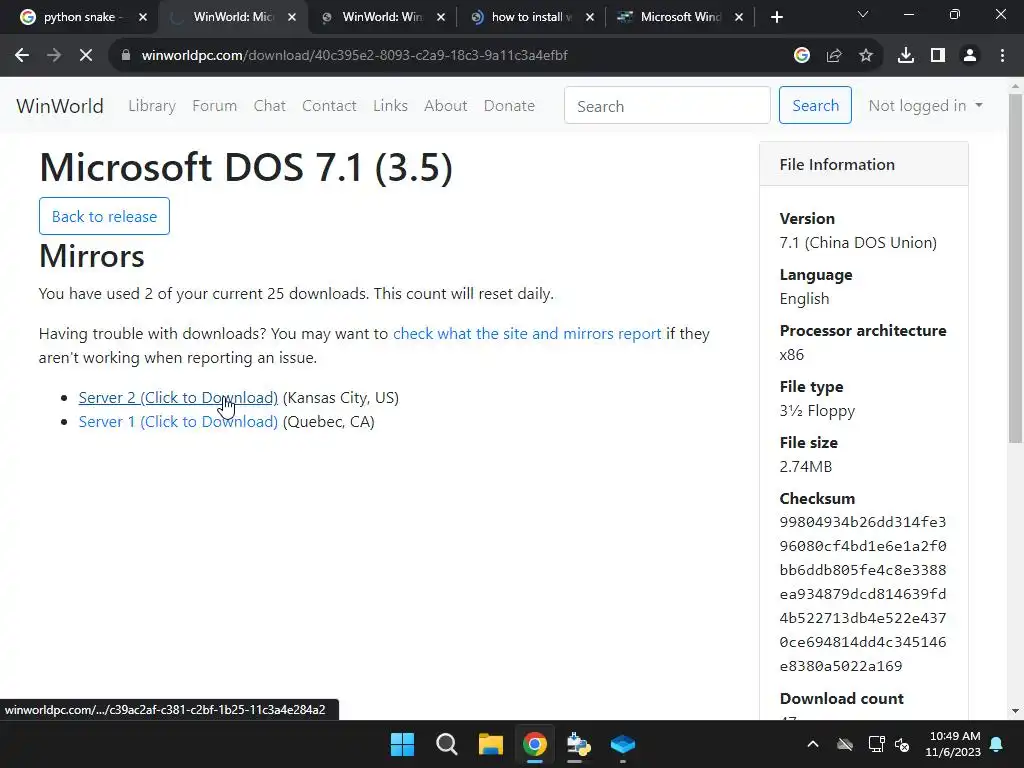Click the page vertical scrollbar
This screenshot has width=1024, height=768.
click(x=1016, y=268)
